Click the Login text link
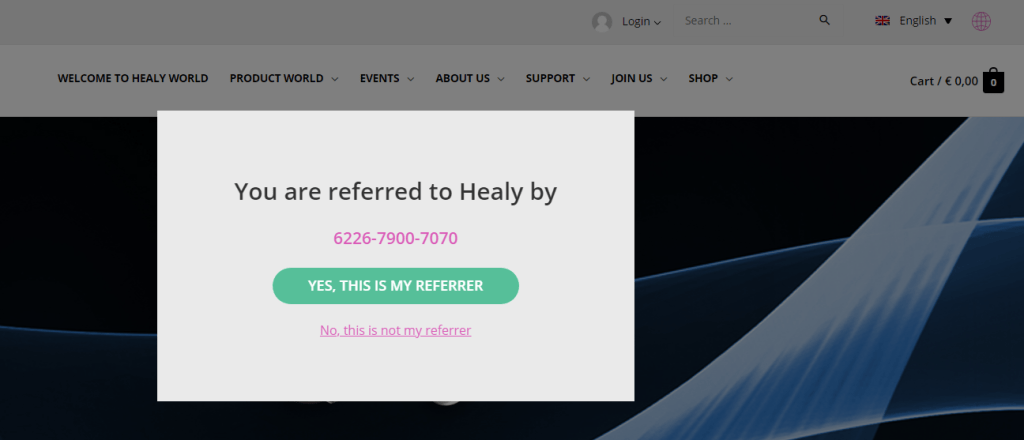Image resolution: width=1024 pixels, height=440 pixels. pyautogui.click(x=635, y=21)
